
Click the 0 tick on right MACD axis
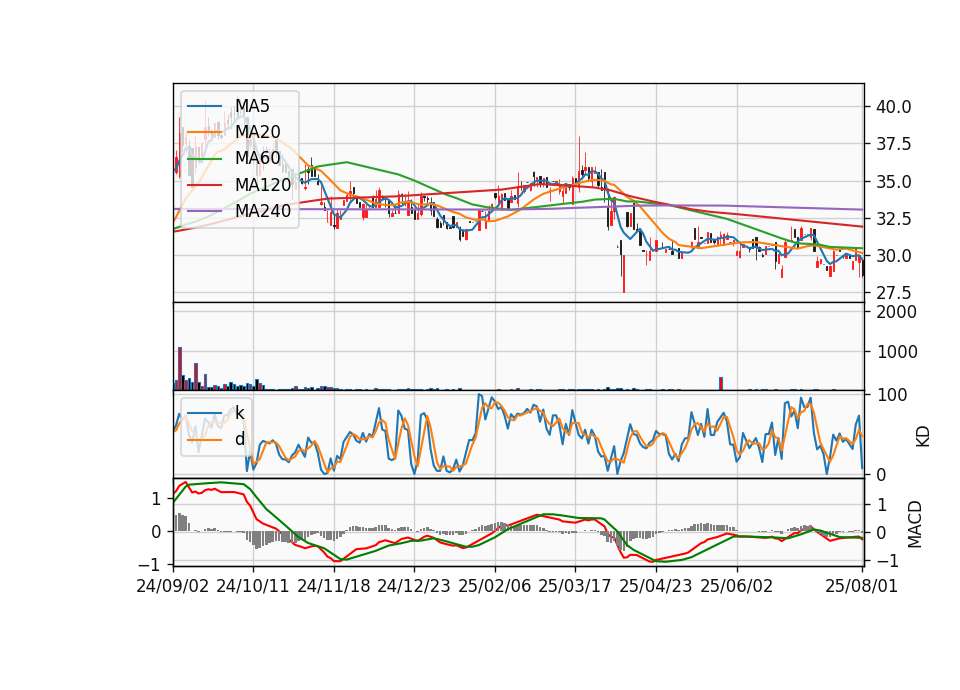pyautogui.click(x=882, y=533)
